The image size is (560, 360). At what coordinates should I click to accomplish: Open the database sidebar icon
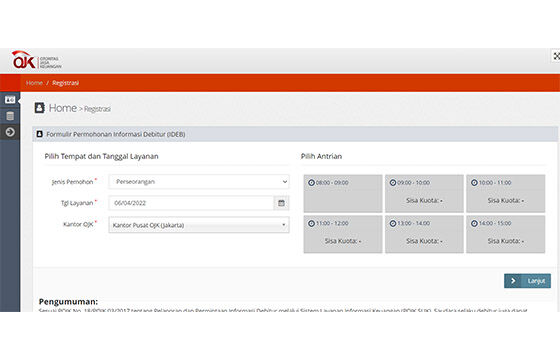(10, 116)
